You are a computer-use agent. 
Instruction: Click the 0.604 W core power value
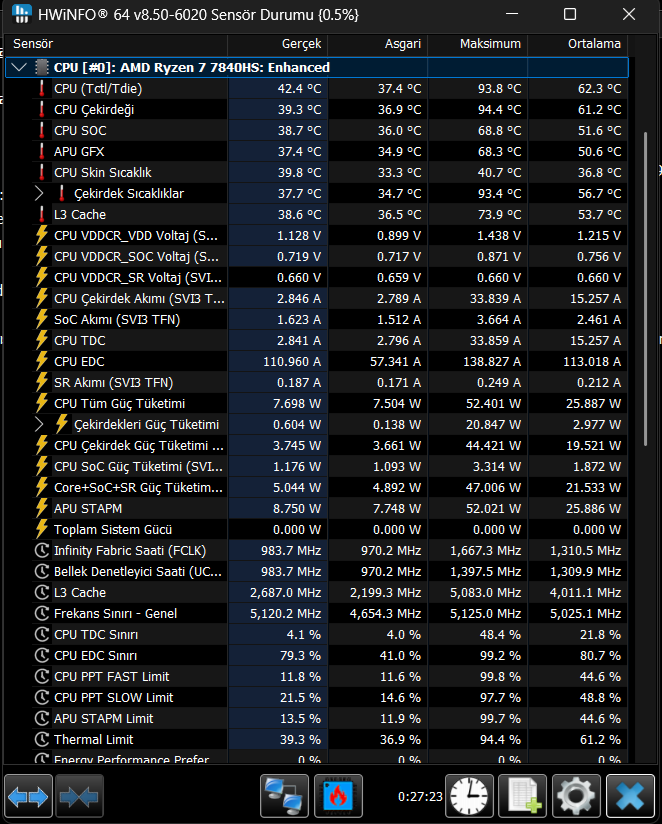[297, 425]
